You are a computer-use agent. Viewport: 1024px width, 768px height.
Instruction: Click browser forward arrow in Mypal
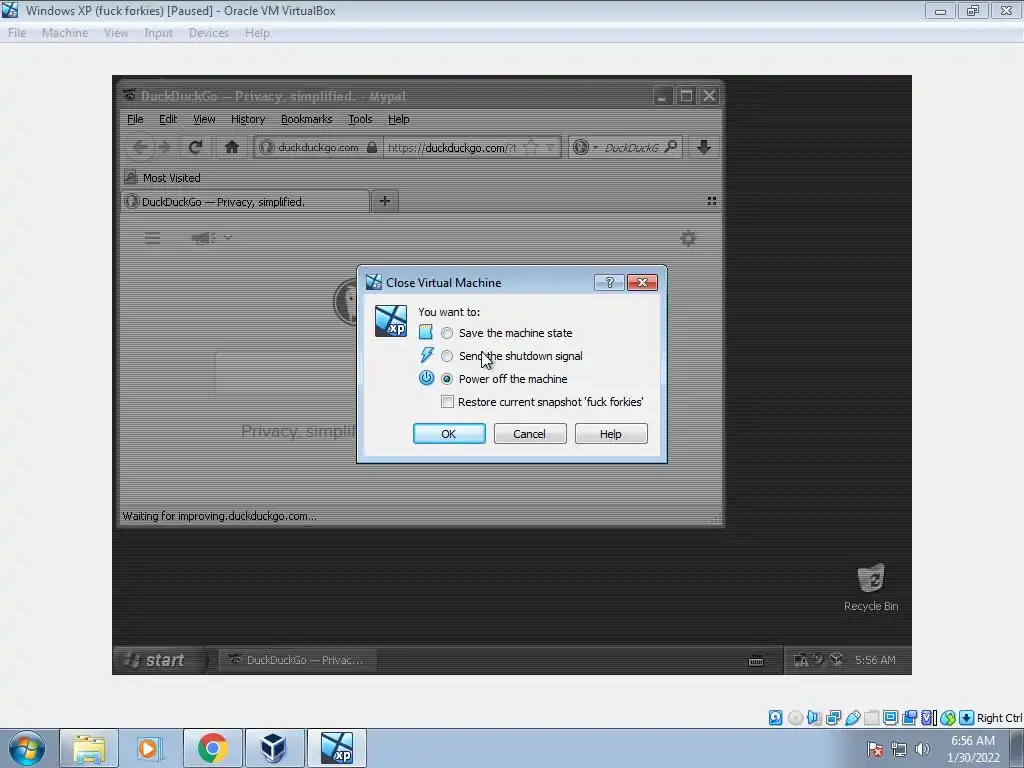pos(165,147)
